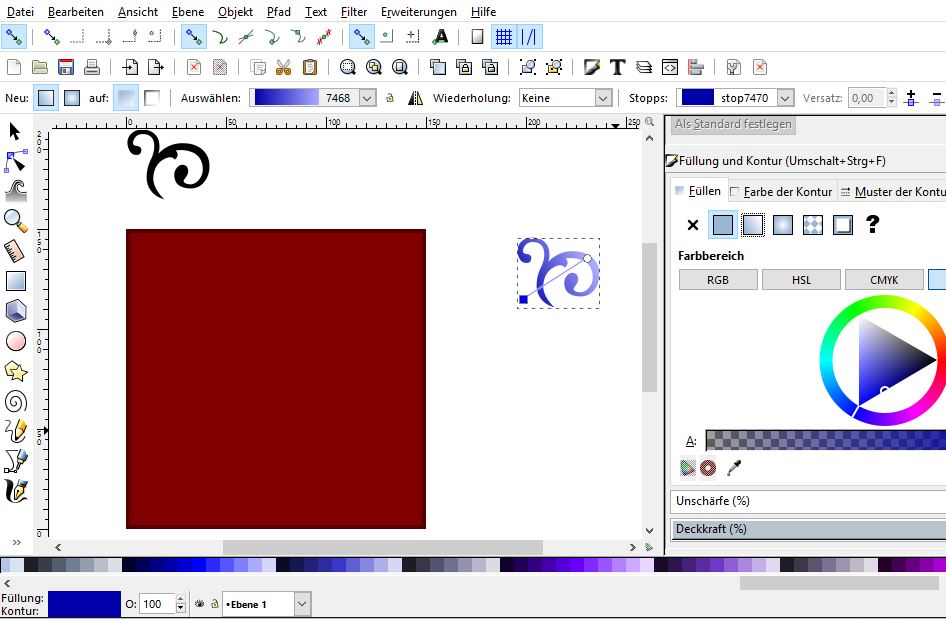Activate the Zoom magnifier tool
Screen dimensions: 946x619
coord(15,220)
